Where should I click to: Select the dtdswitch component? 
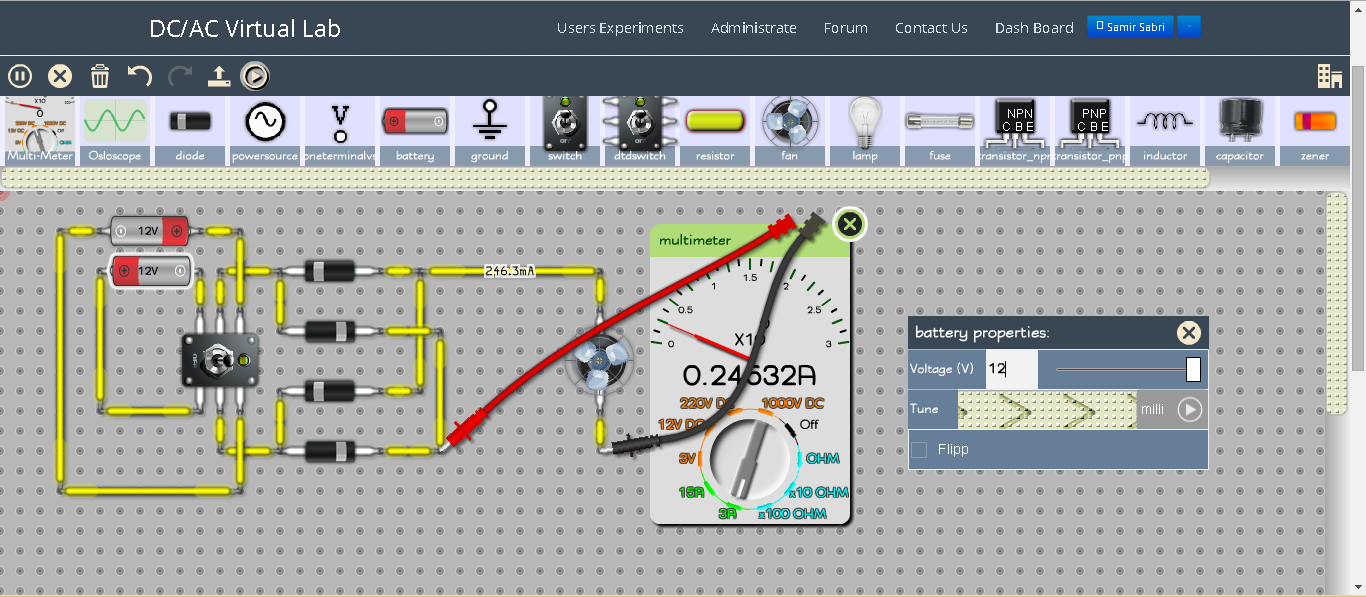(x=640, y=130)
